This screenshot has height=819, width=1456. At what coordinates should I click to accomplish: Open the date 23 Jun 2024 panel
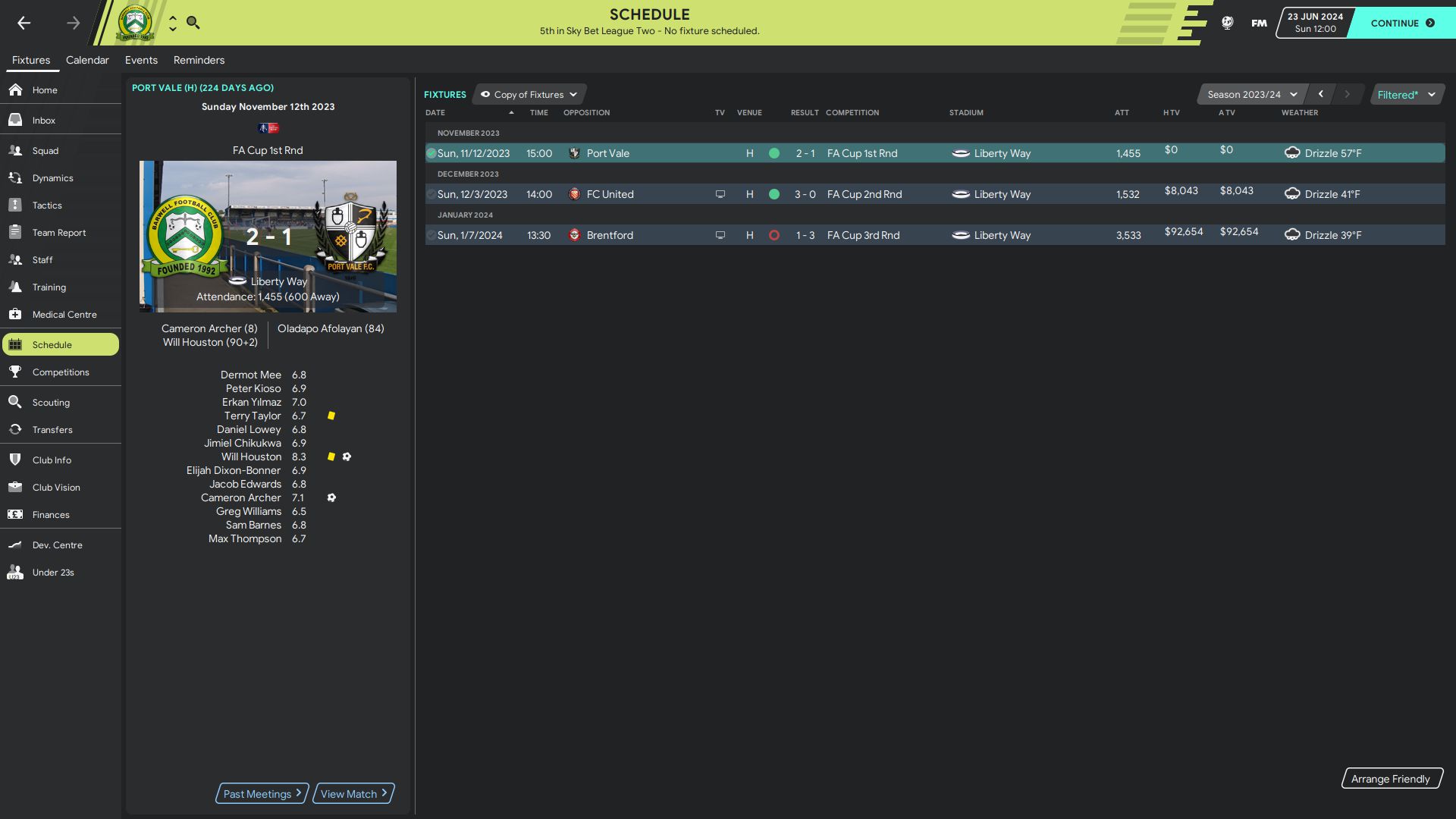coord(1315,23)
